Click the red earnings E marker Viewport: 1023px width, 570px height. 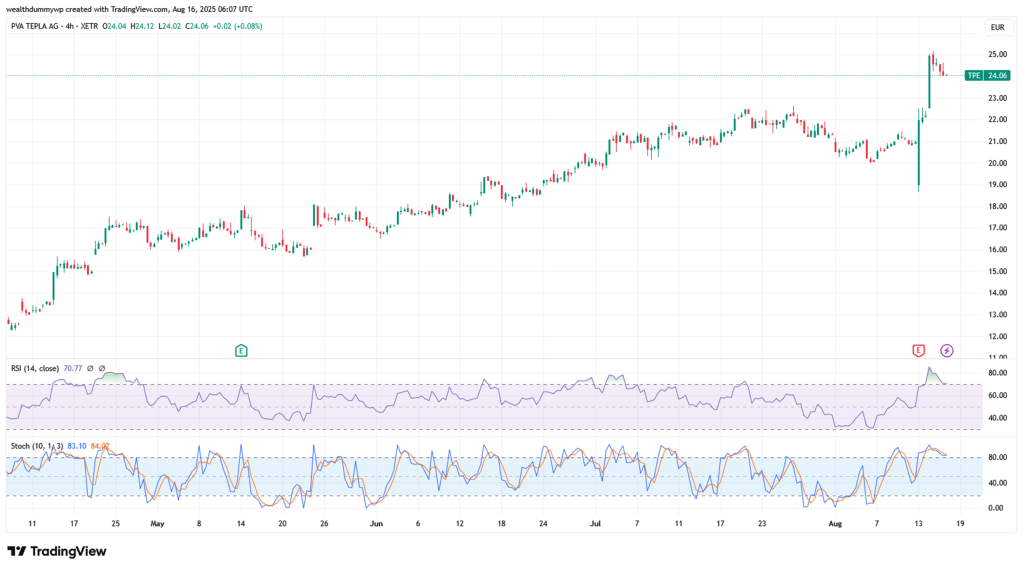click(x=918, y=351)
